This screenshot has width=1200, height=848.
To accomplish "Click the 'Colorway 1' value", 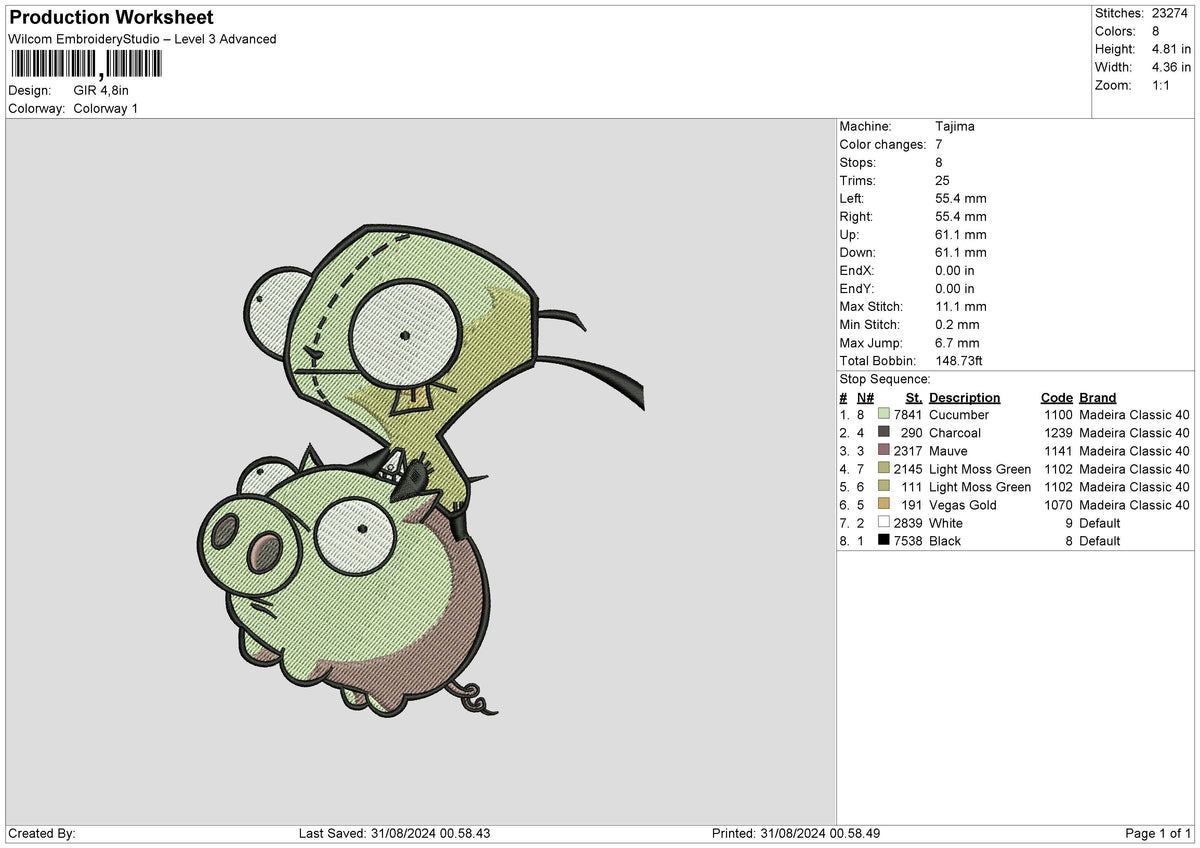I will (x=106, y=108).
